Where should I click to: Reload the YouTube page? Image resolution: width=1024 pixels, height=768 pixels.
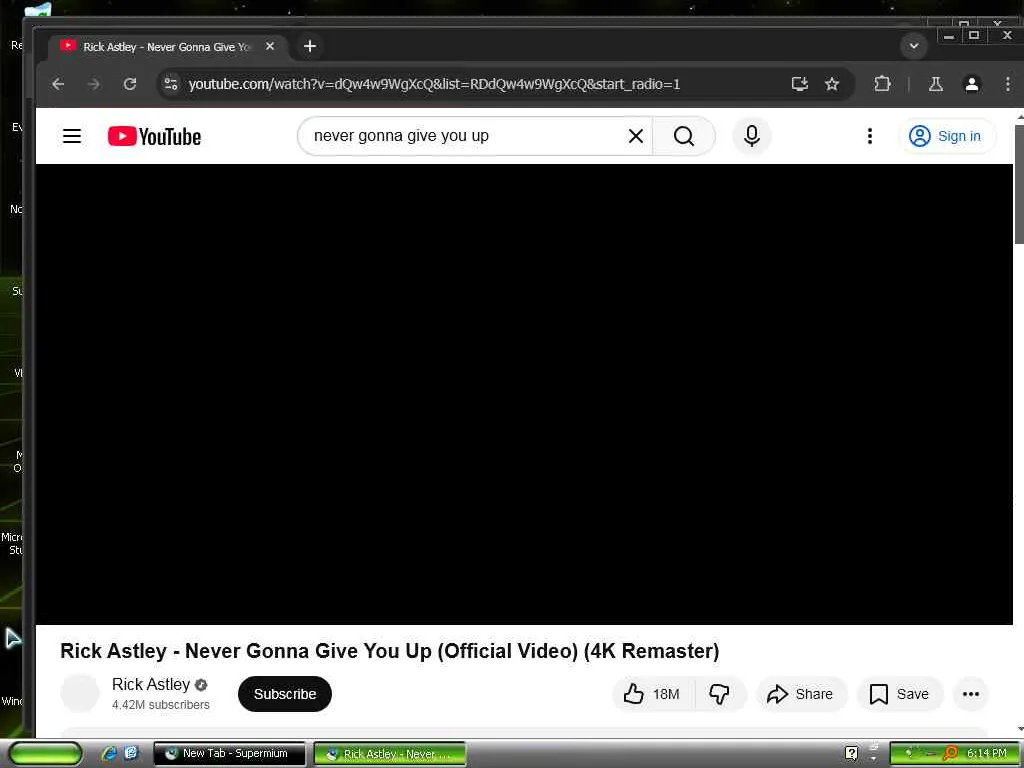130,84
